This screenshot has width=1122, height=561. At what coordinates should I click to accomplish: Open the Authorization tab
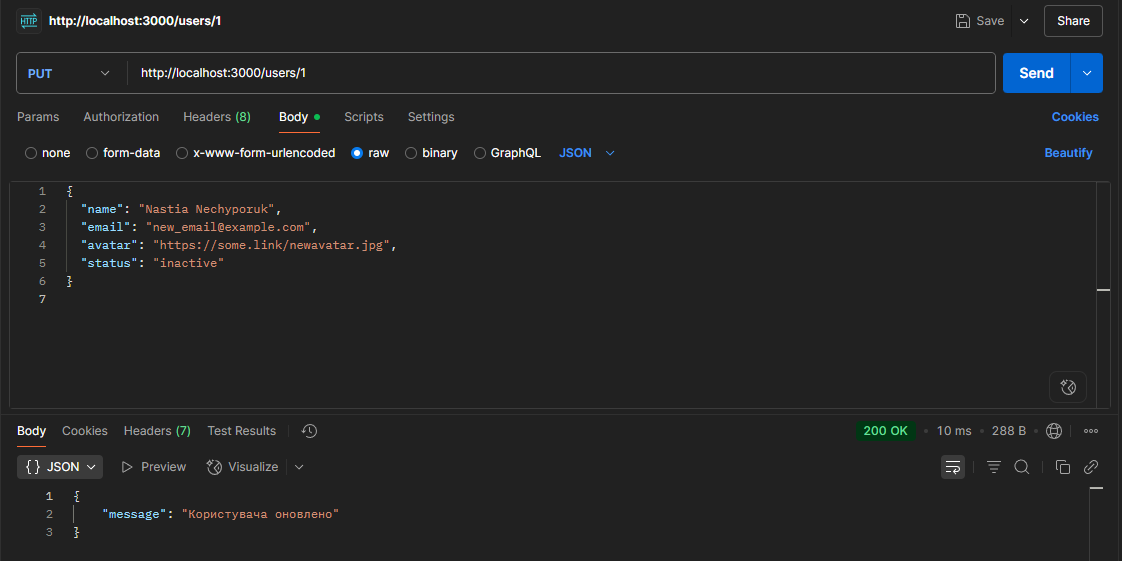(x=121, y=117)
